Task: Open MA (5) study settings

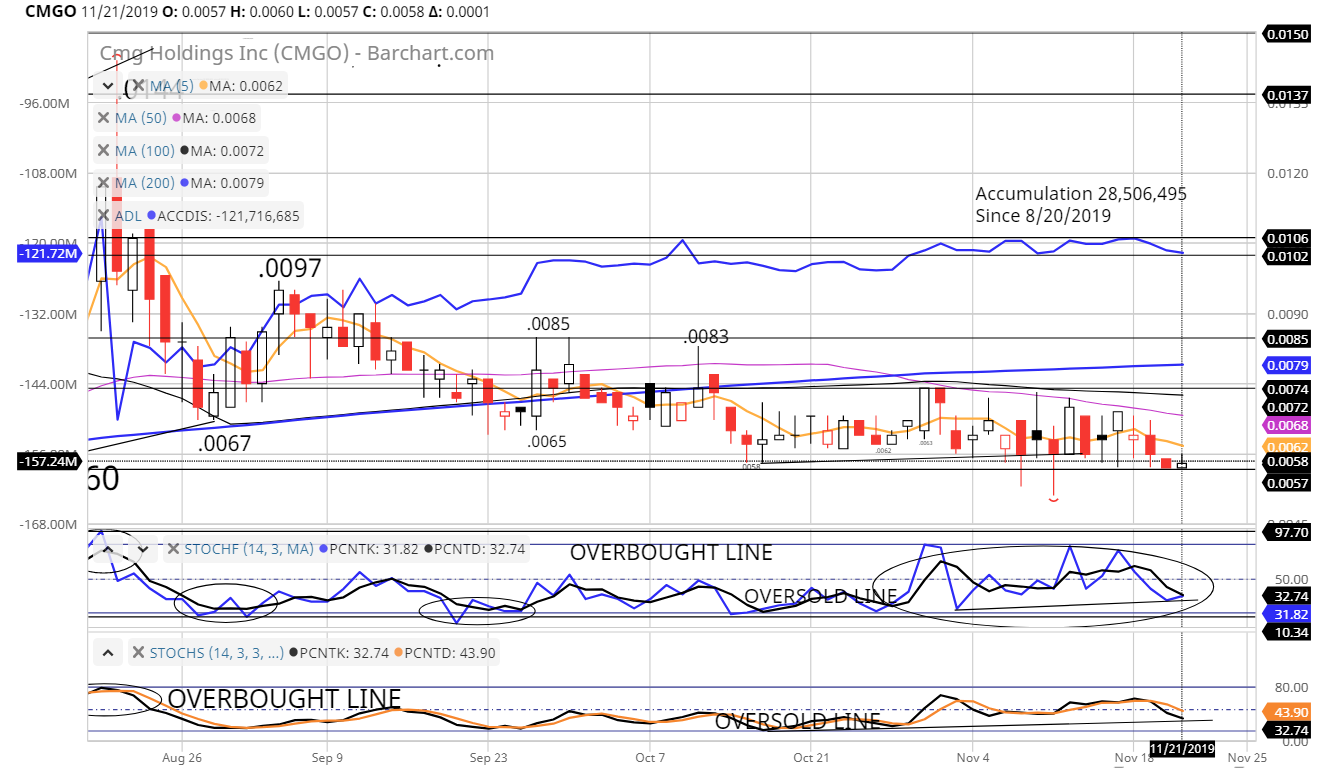Action: [172, 86]
